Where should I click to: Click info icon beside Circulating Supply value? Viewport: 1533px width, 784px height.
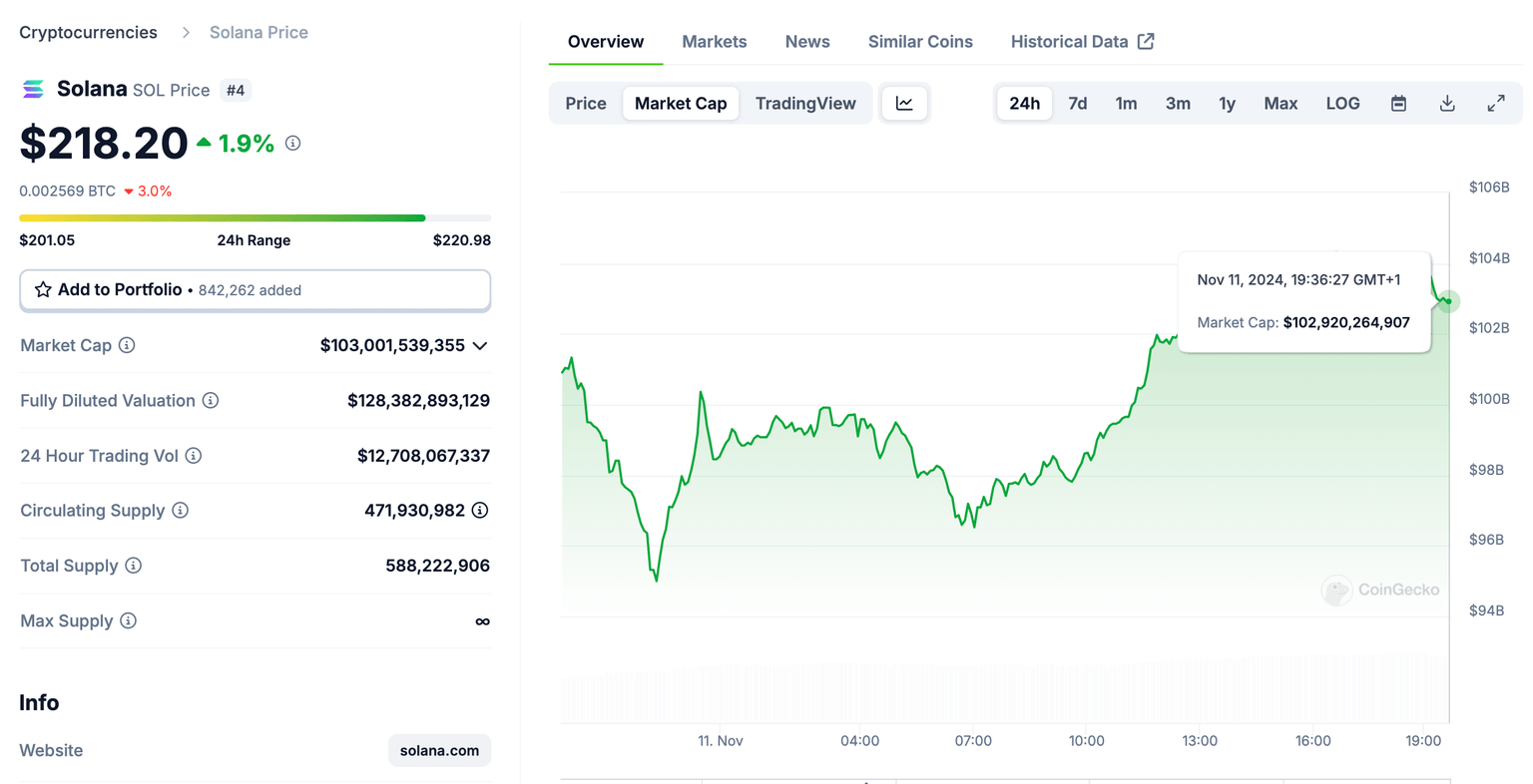(x=480, y=511)
